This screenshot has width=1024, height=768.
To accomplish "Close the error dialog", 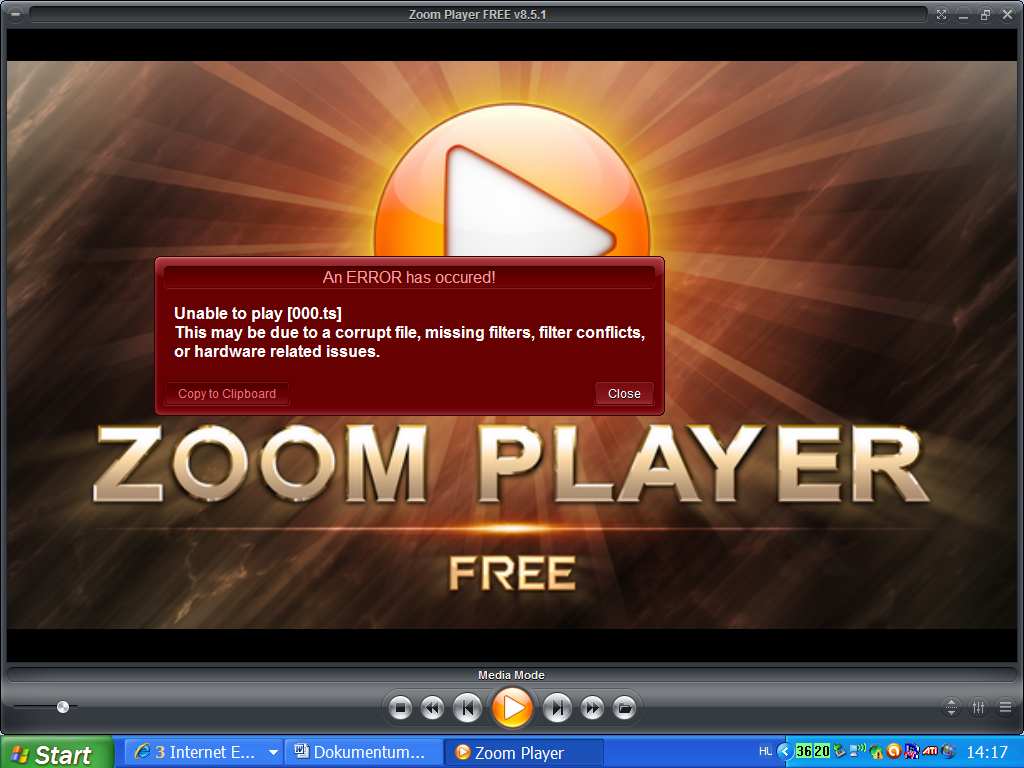I will click(624, 394).
